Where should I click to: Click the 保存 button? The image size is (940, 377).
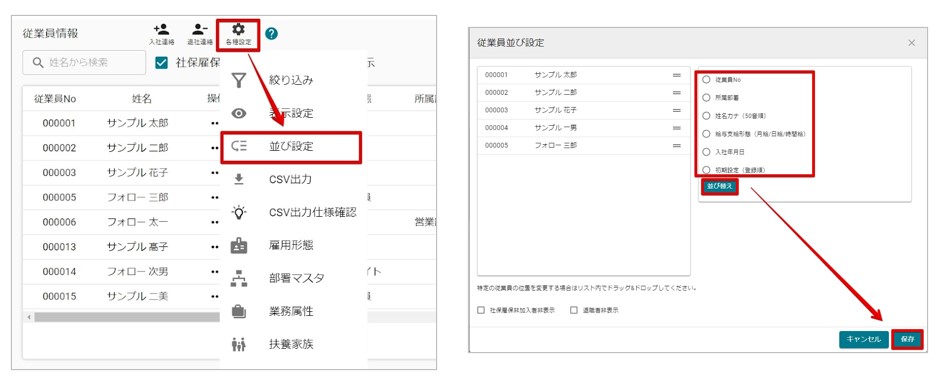(907, 339)
